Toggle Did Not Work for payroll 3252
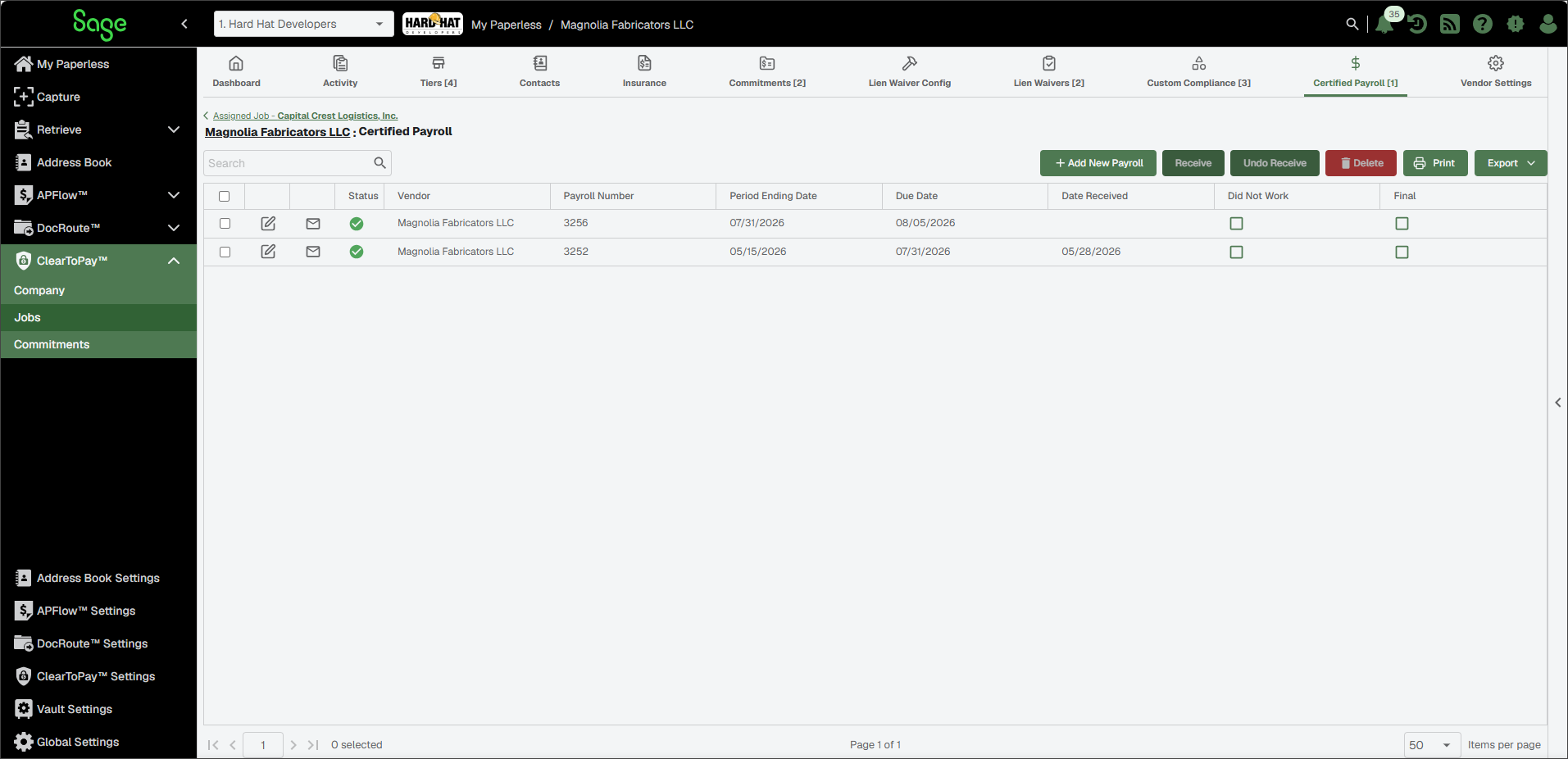1568x759 pixels. [x=1236, y=252]
